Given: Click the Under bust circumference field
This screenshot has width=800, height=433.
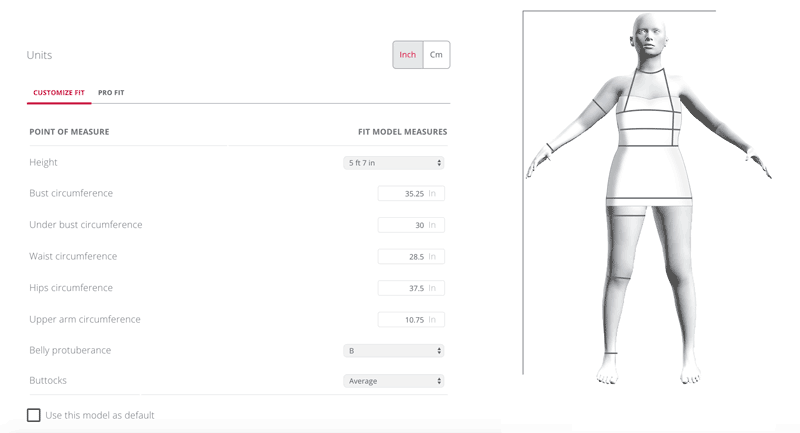Looking at the screenshot, I should click(x=411, y=225).
